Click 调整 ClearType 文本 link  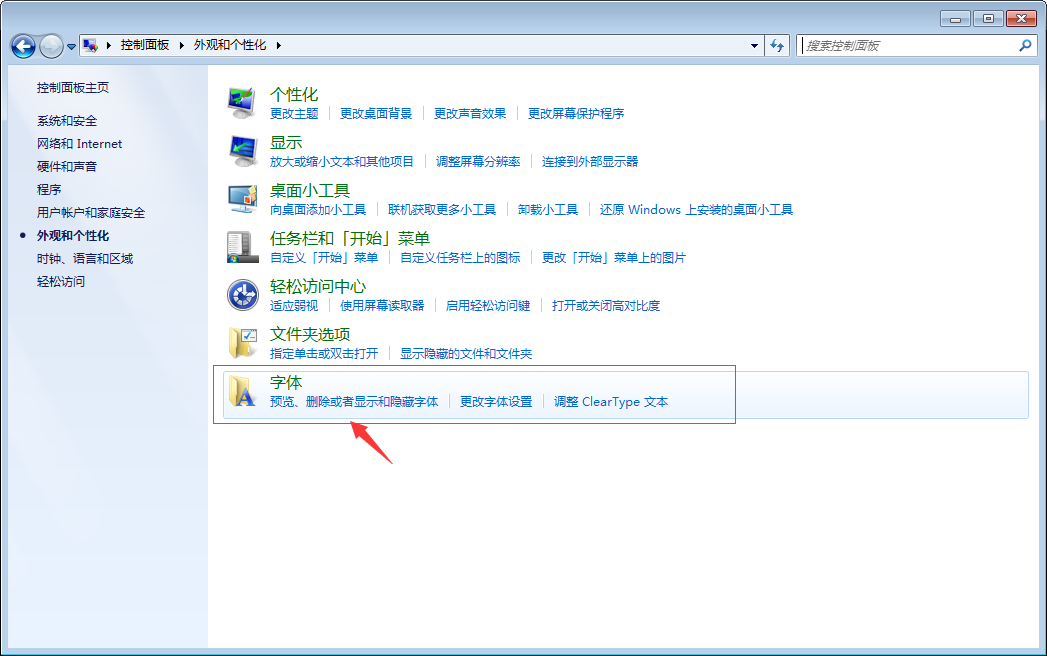[611, 401]
